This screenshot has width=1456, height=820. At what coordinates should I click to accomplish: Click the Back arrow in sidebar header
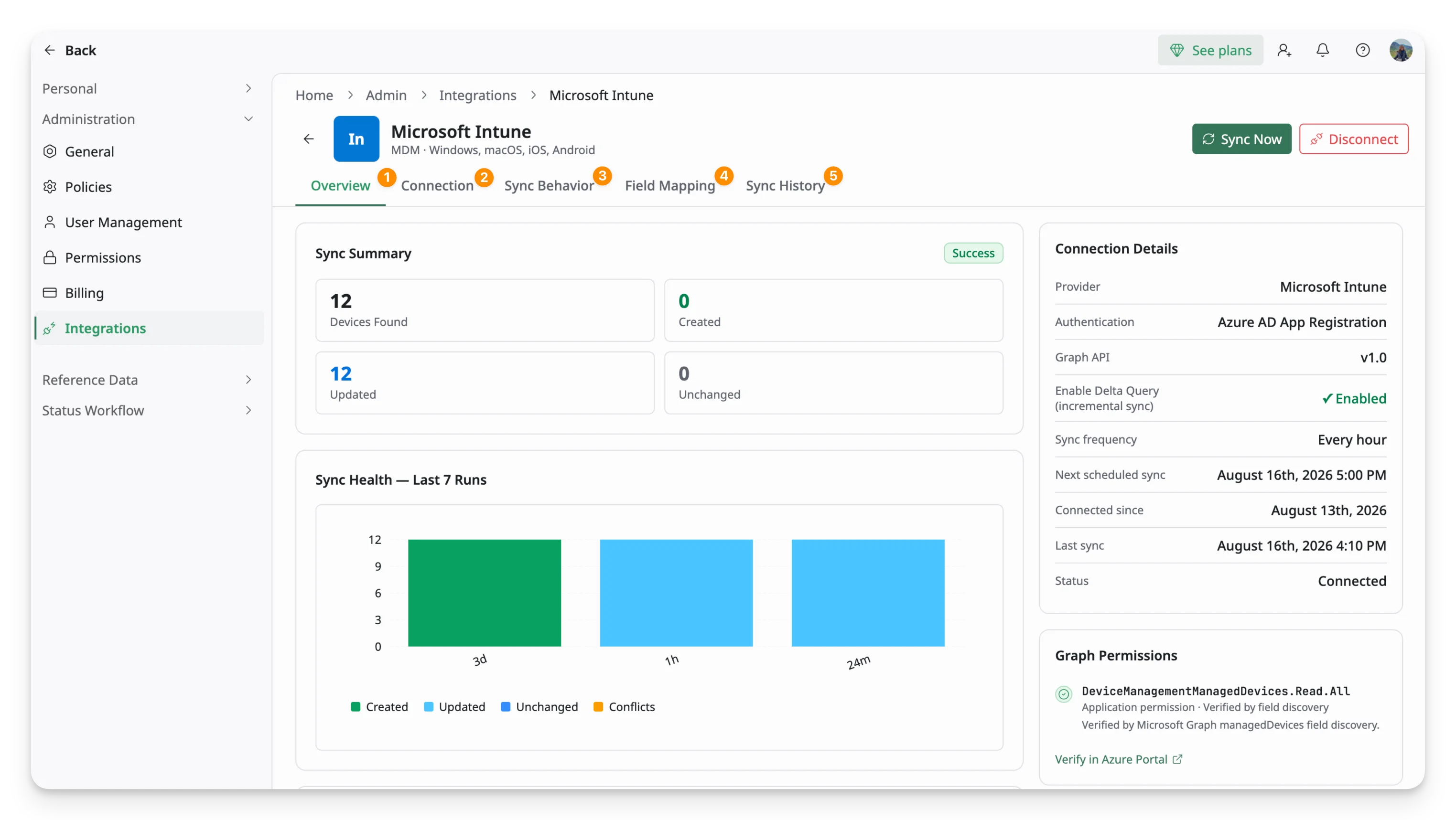pos(50,50)
